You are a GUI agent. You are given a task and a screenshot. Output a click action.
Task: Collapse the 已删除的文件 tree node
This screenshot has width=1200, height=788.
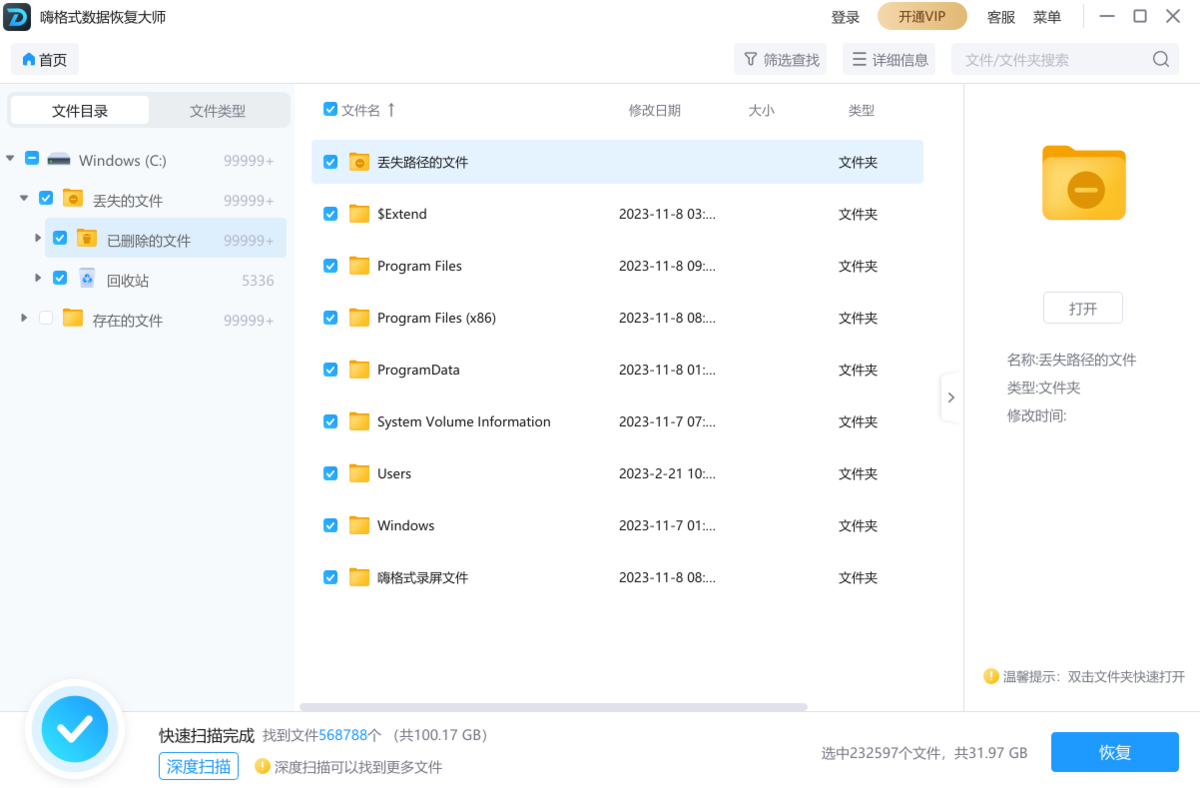pos(36,238)
